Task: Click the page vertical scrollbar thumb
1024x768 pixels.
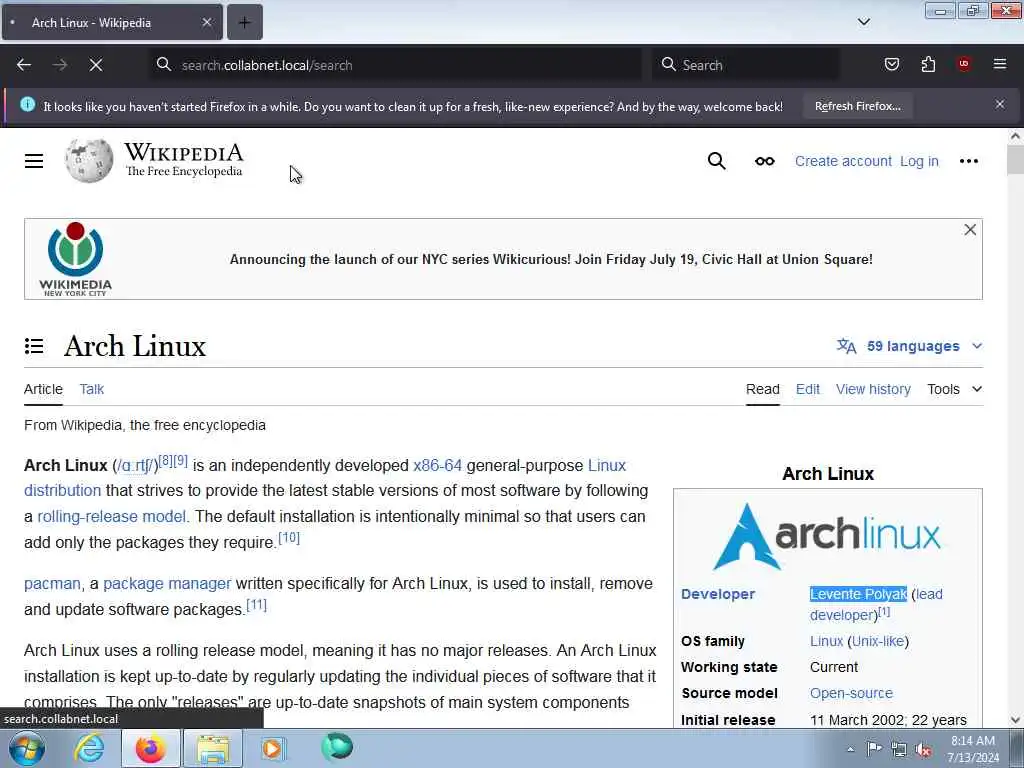Action: coord(1015,160)
